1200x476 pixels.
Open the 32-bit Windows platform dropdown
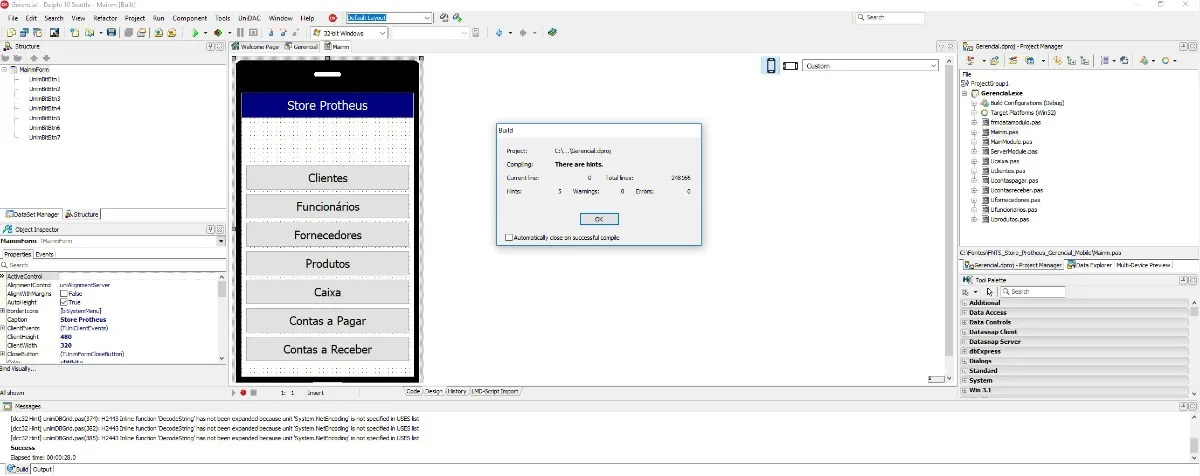[384, 32]
